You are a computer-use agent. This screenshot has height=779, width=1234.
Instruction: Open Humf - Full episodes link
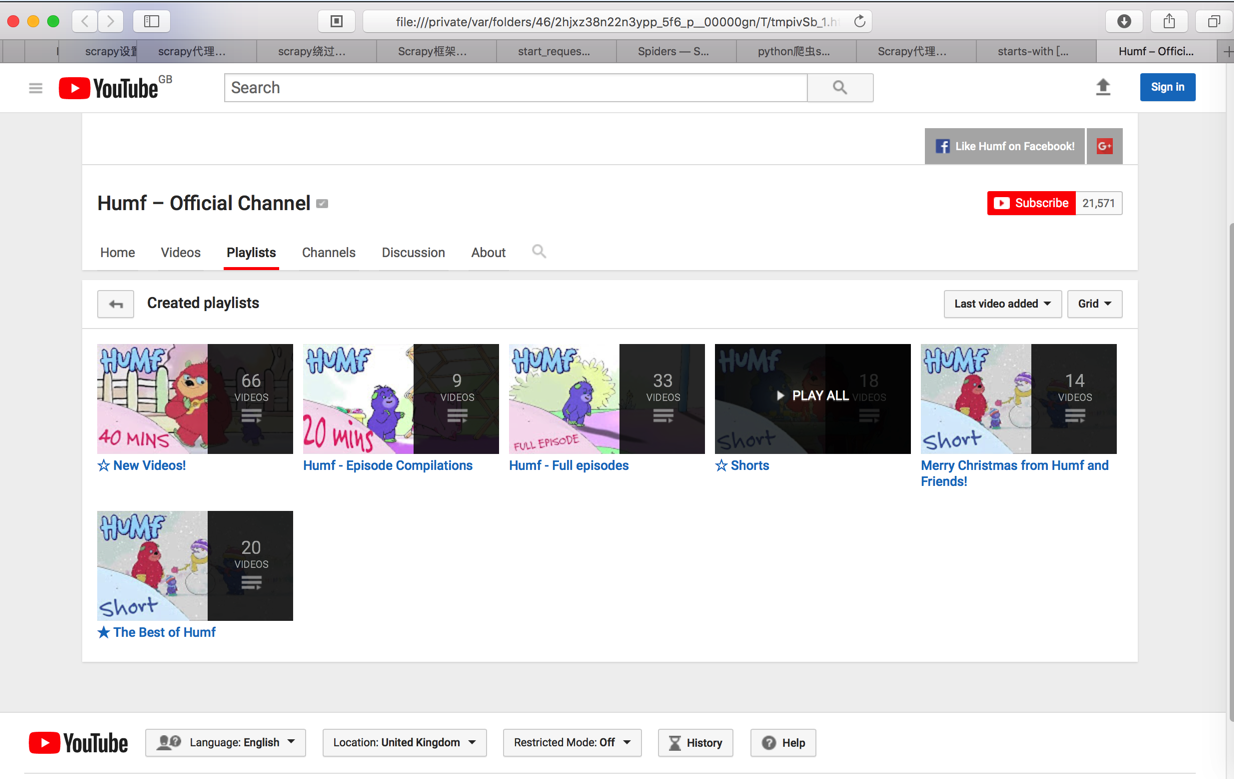(x=569, y=465)
